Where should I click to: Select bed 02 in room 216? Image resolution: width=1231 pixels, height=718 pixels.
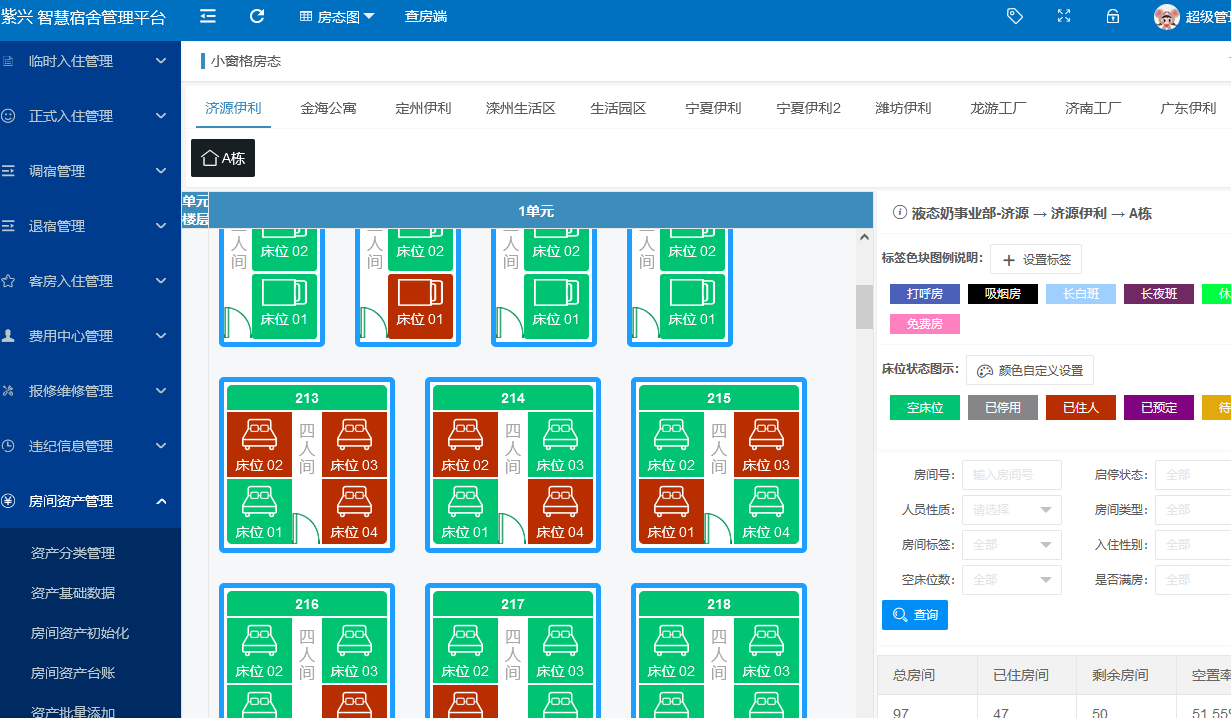click(x=259, y=650)
